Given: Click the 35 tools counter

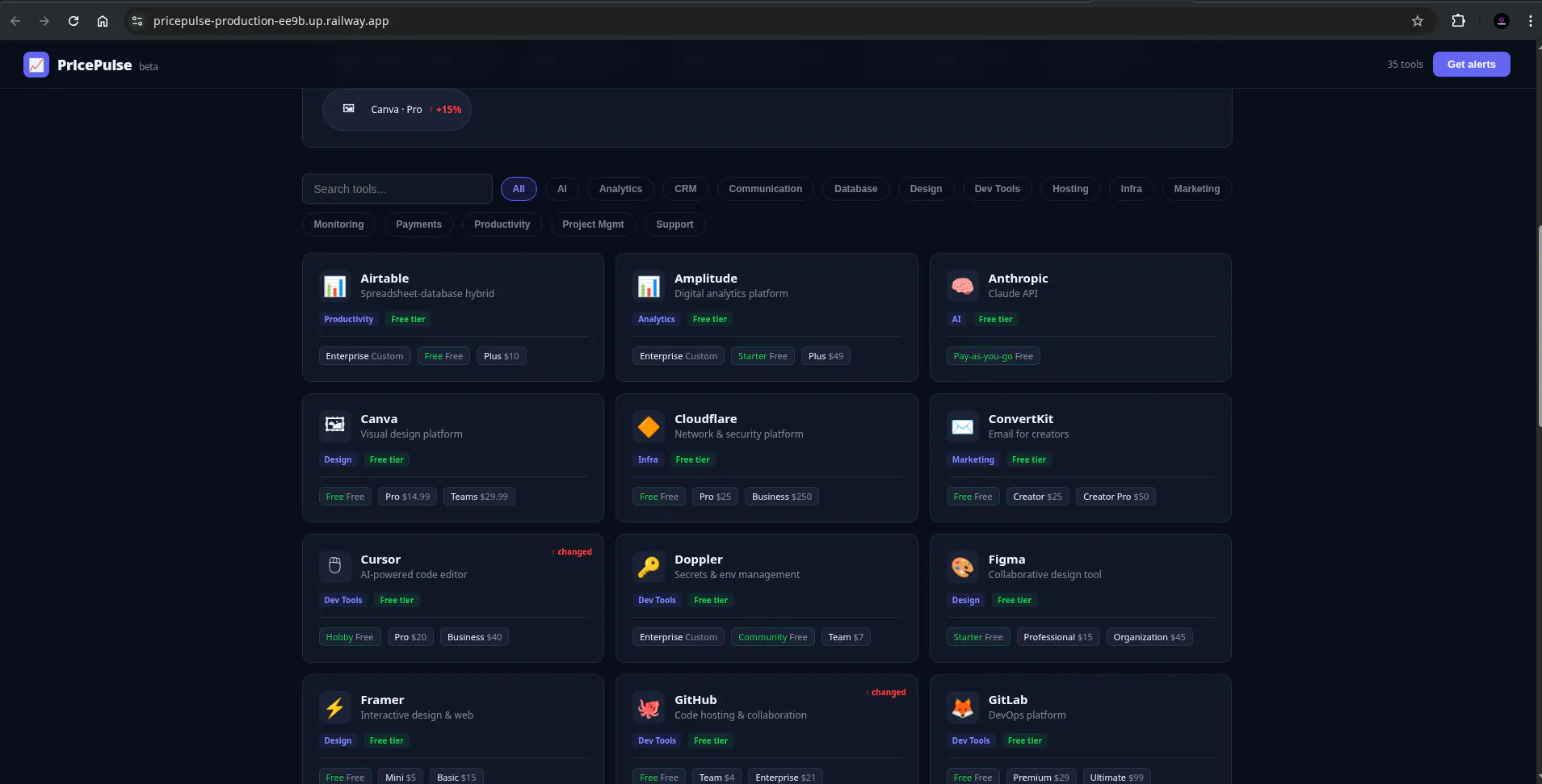Looking at the screenshot, I should pyautogui.click(x=1405, y=65).
